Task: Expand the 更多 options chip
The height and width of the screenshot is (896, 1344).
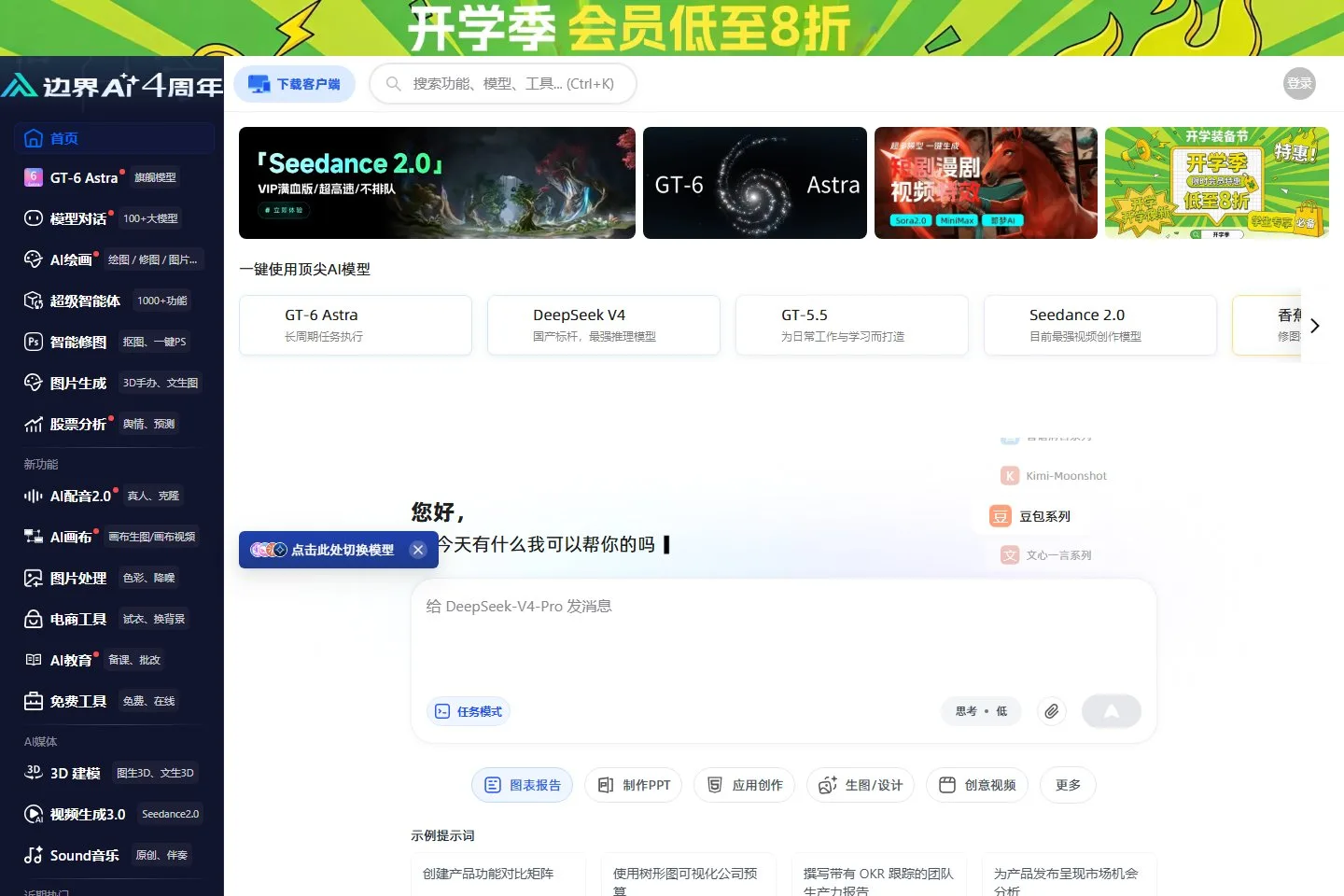Action: [x=1068, y=785]
